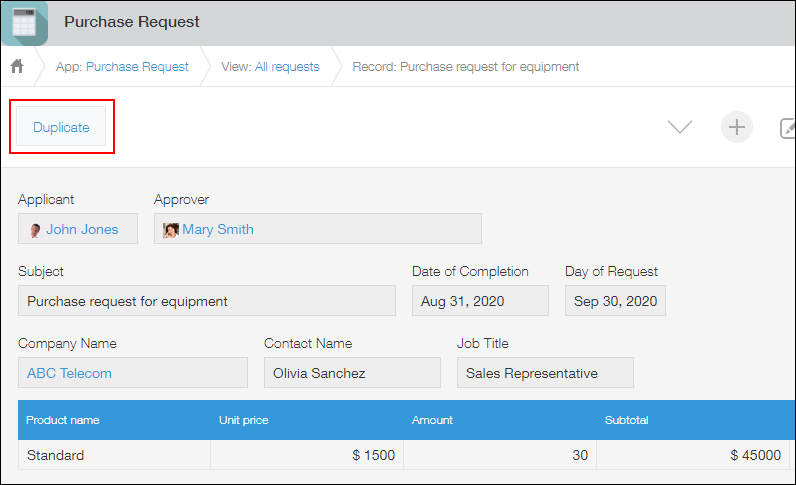Click the Olivia Sanchez contact name field
The height and width of the screenshot is (485, 796).
[352, 373]
